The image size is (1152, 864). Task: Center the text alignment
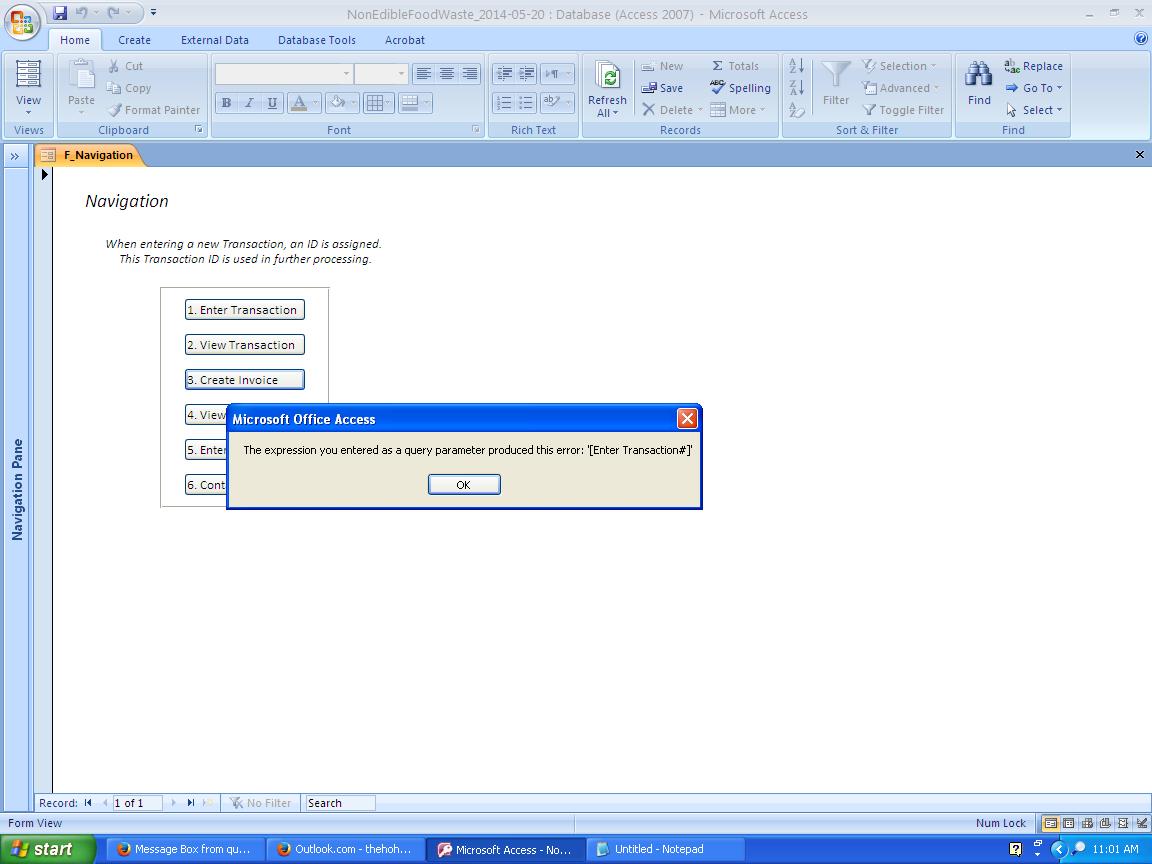447,73
